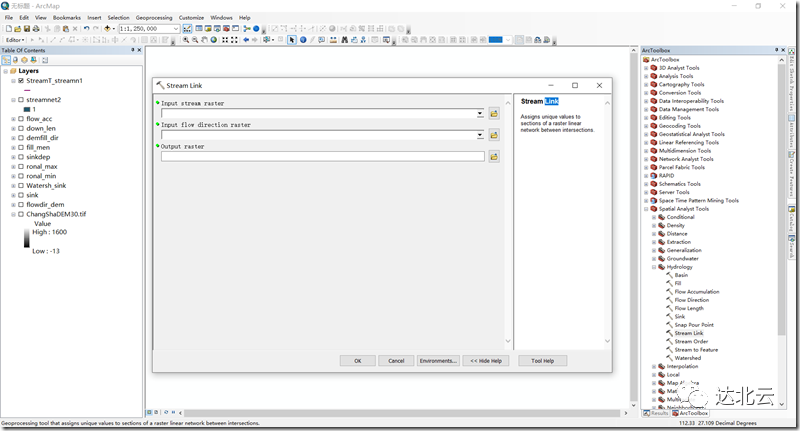Click OK in Stream Link dialog

tap(358, 361)
